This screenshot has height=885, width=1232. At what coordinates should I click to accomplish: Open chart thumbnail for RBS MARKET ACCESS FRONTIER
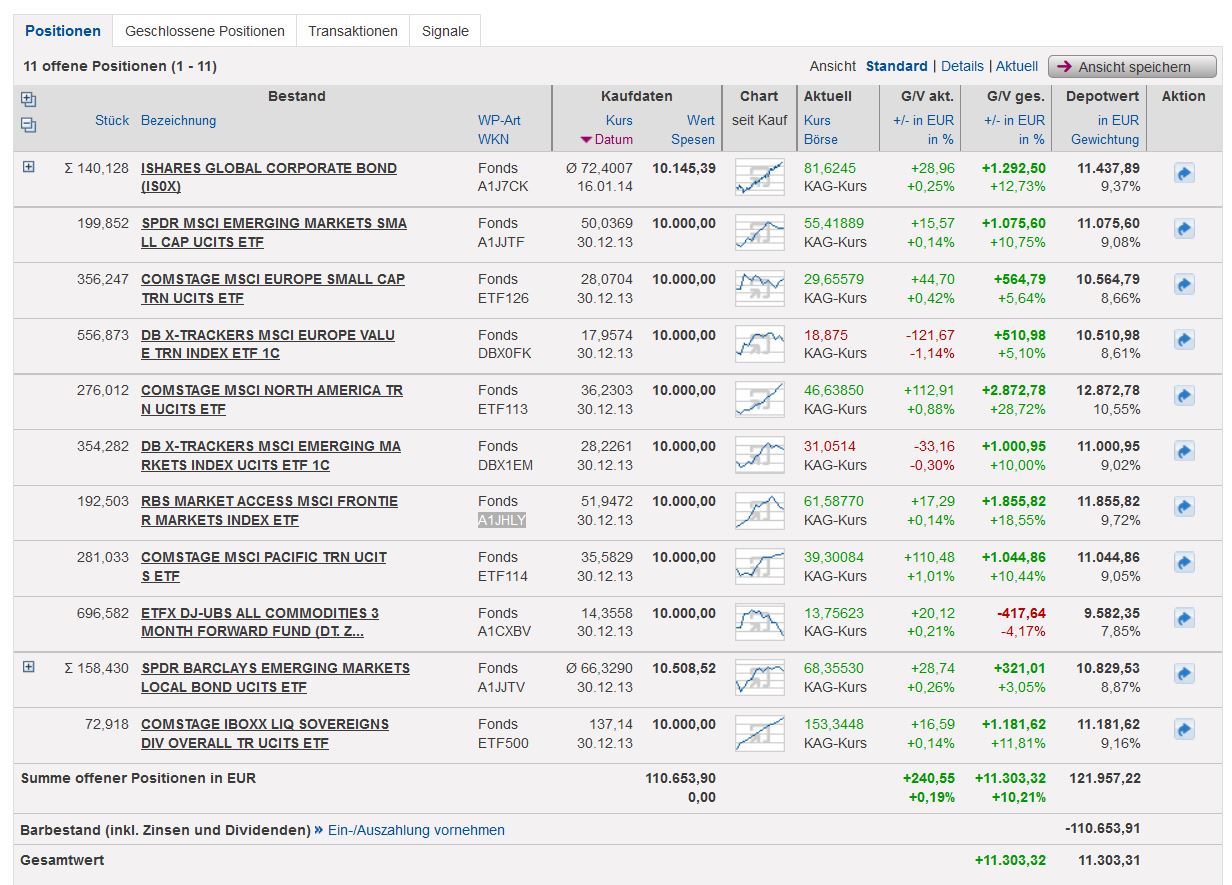759,511
